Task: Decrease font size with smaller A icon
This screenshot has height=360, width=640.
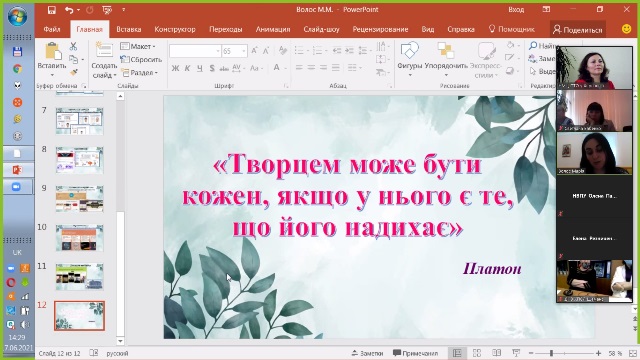Action: tap(266, 51)
